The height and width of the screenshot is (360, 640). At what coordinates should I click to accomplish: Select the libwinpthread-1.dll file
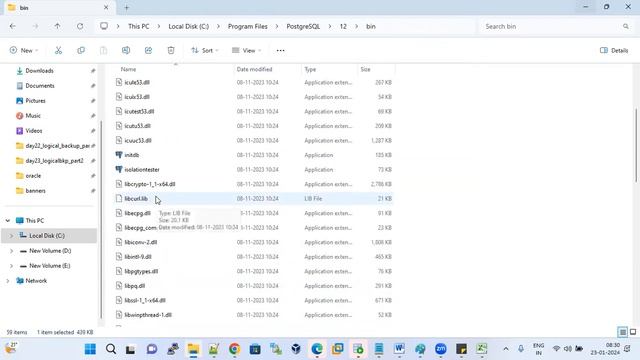pos(148,315)
